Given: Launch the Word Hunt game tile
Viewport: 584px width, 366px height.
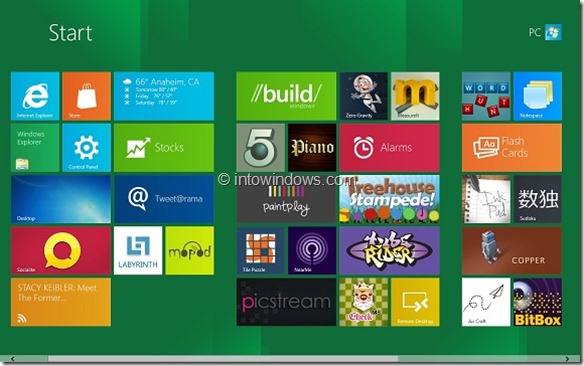Looking at the screenshot, I should tap(486, 96).
